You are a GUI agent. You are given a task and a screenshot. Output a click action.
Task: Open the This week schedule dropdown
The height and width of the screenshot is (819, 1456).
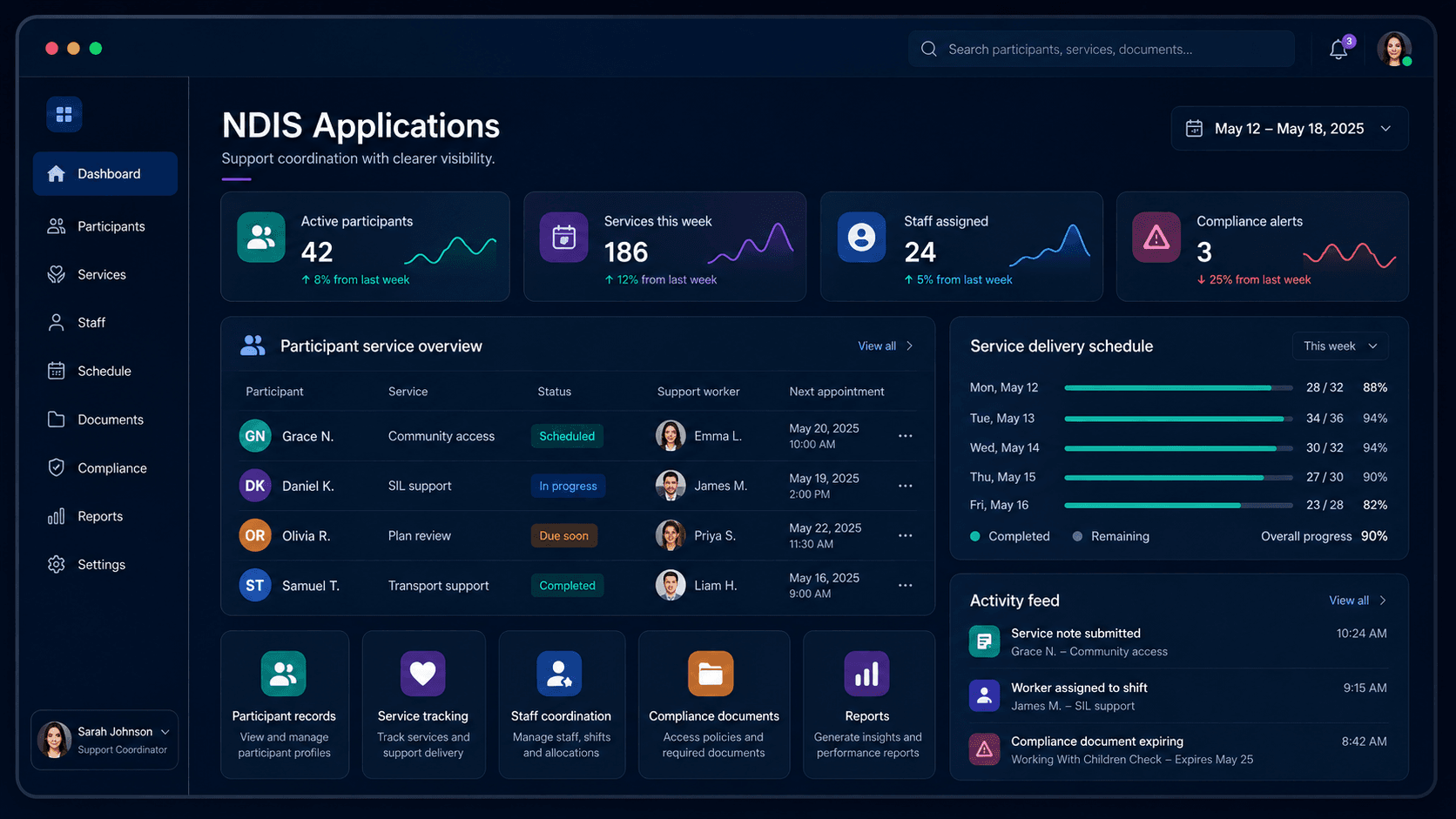[x=1340, y=346]
